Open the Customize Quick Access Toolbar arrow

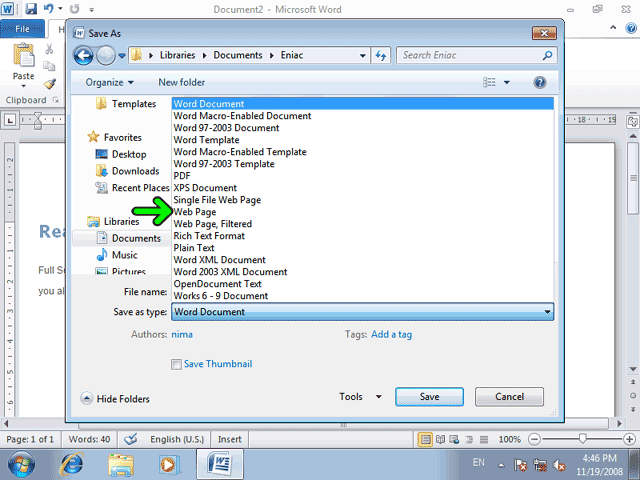click(92, 9)
